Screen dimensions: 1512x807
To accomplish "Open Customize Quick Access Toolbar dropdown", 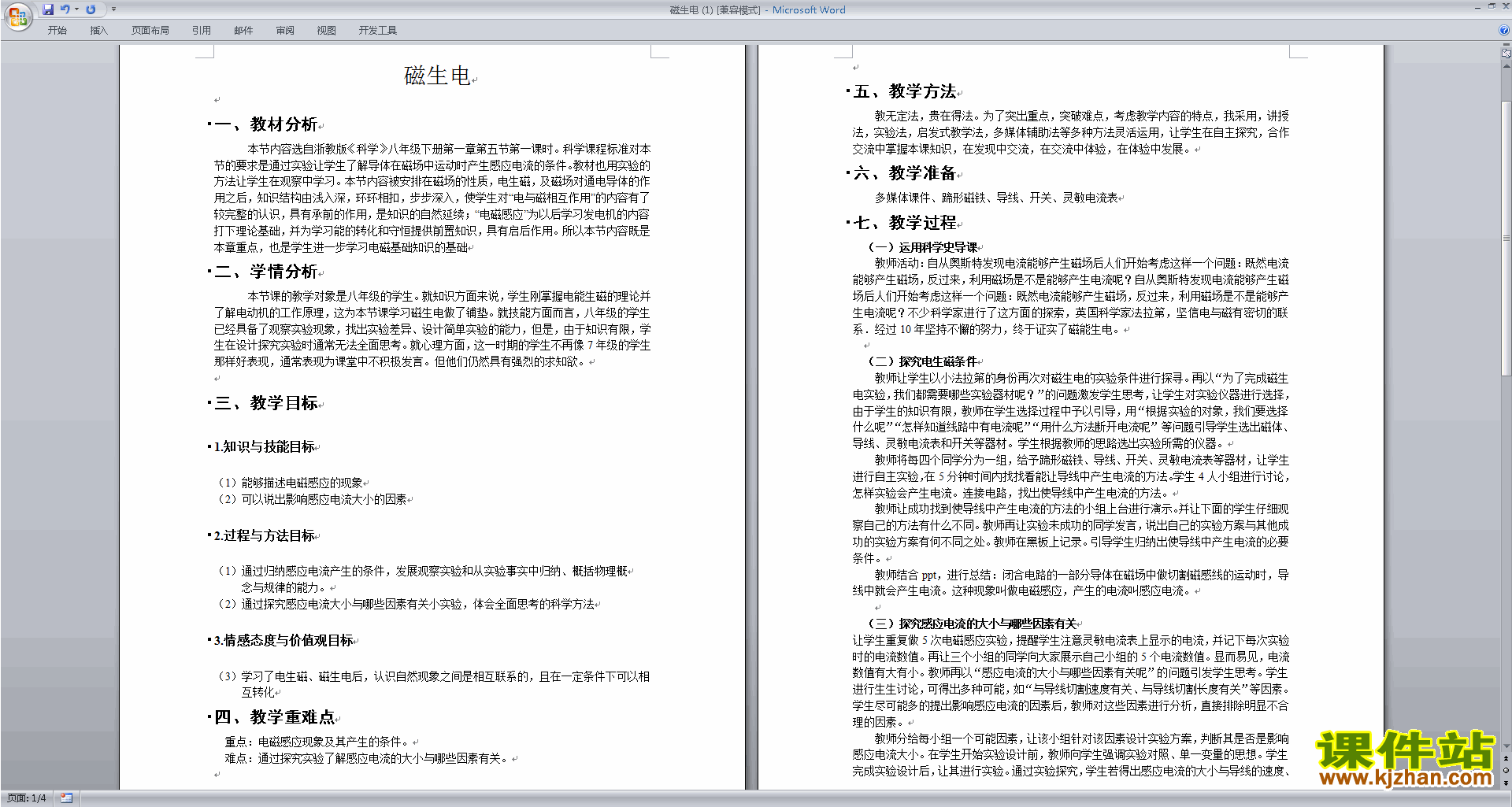I will pyautogui.click(x=113, y=9).
